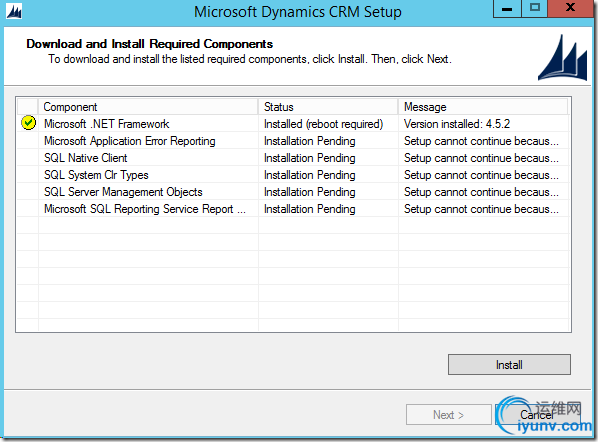
Task: Click the Dynamics CRM title bar icon
Action: click(x=14, y=11)
